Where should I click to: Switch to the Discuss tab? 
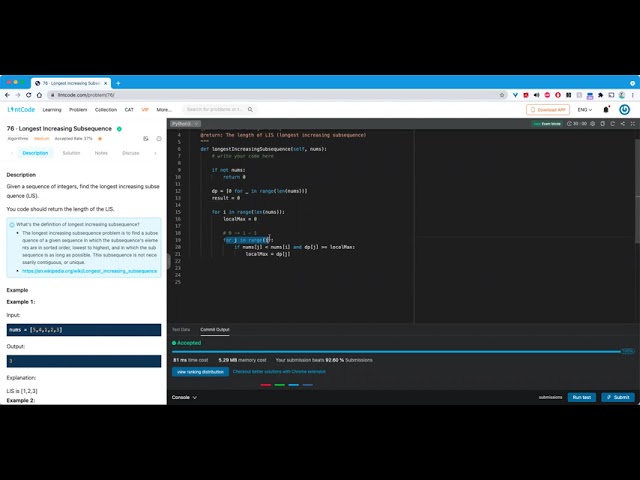(x=131, y=153)
